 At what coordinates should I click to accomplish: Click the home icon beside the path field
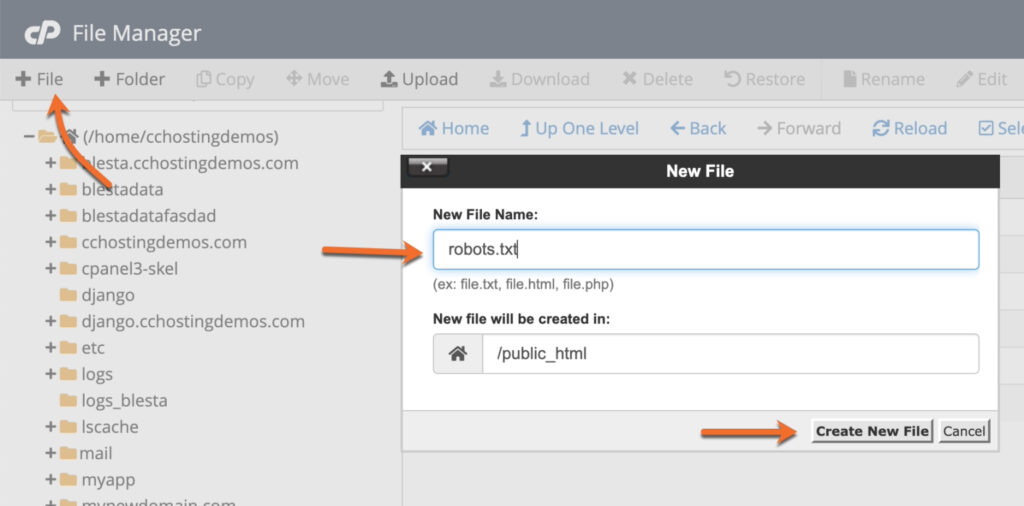[x=458, y=354]
